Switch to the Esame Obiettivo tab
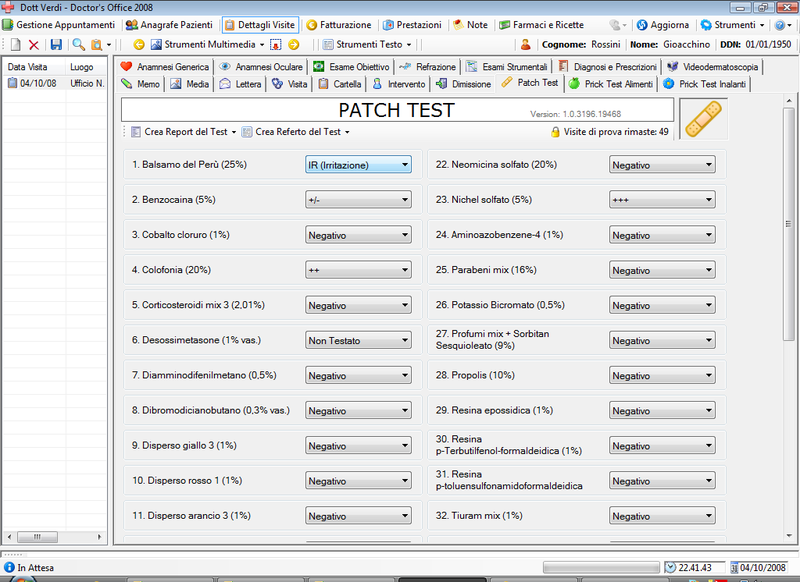Screen dimensions: 800x582 click(352, 67)
